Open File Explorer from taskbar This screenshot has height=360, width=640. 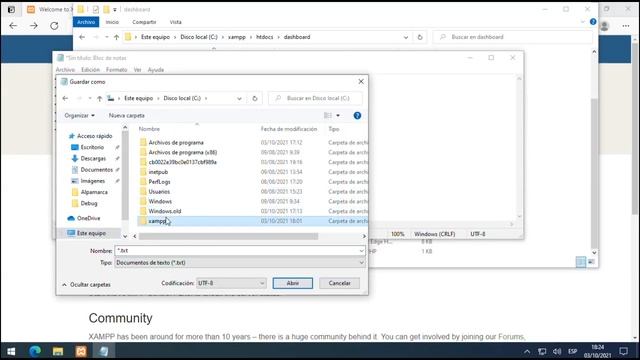click(58, 351)
